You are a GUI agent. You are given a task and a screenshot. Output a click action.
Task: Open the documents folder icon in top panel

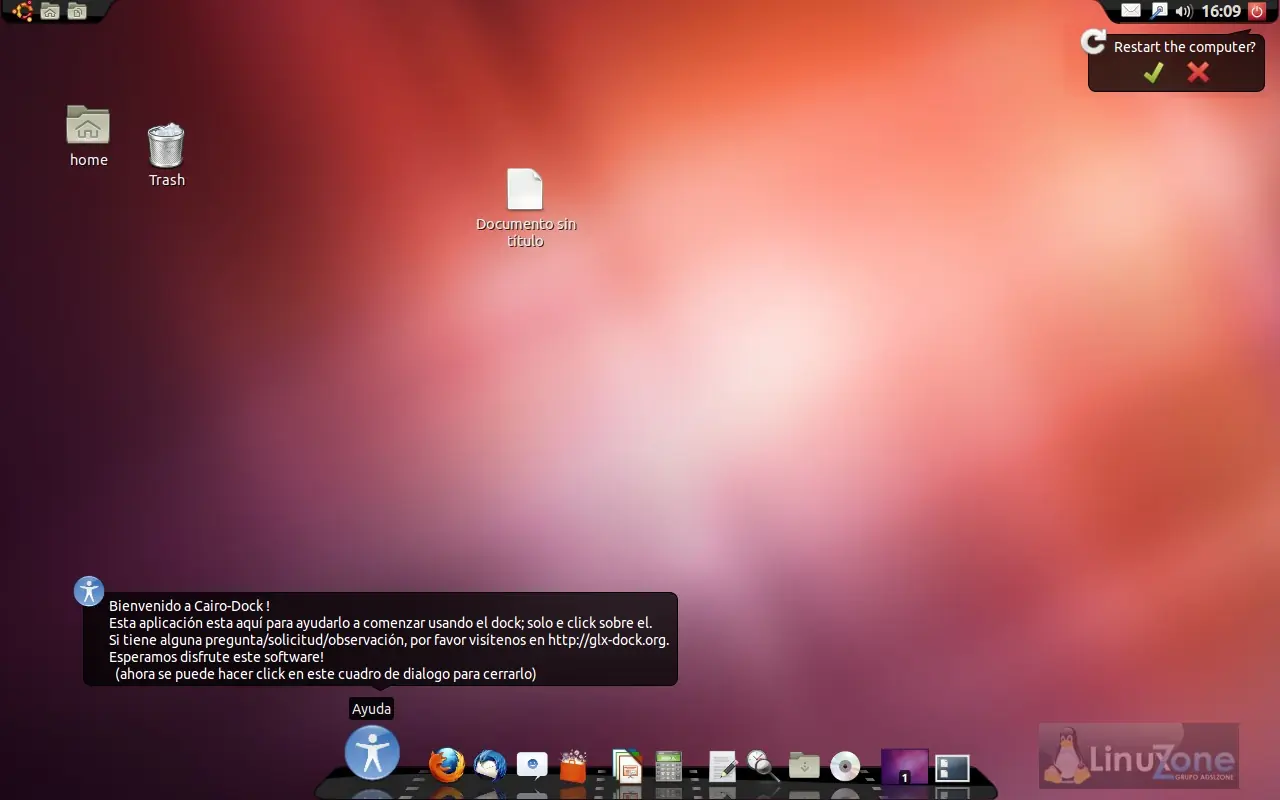click(76, 11)
